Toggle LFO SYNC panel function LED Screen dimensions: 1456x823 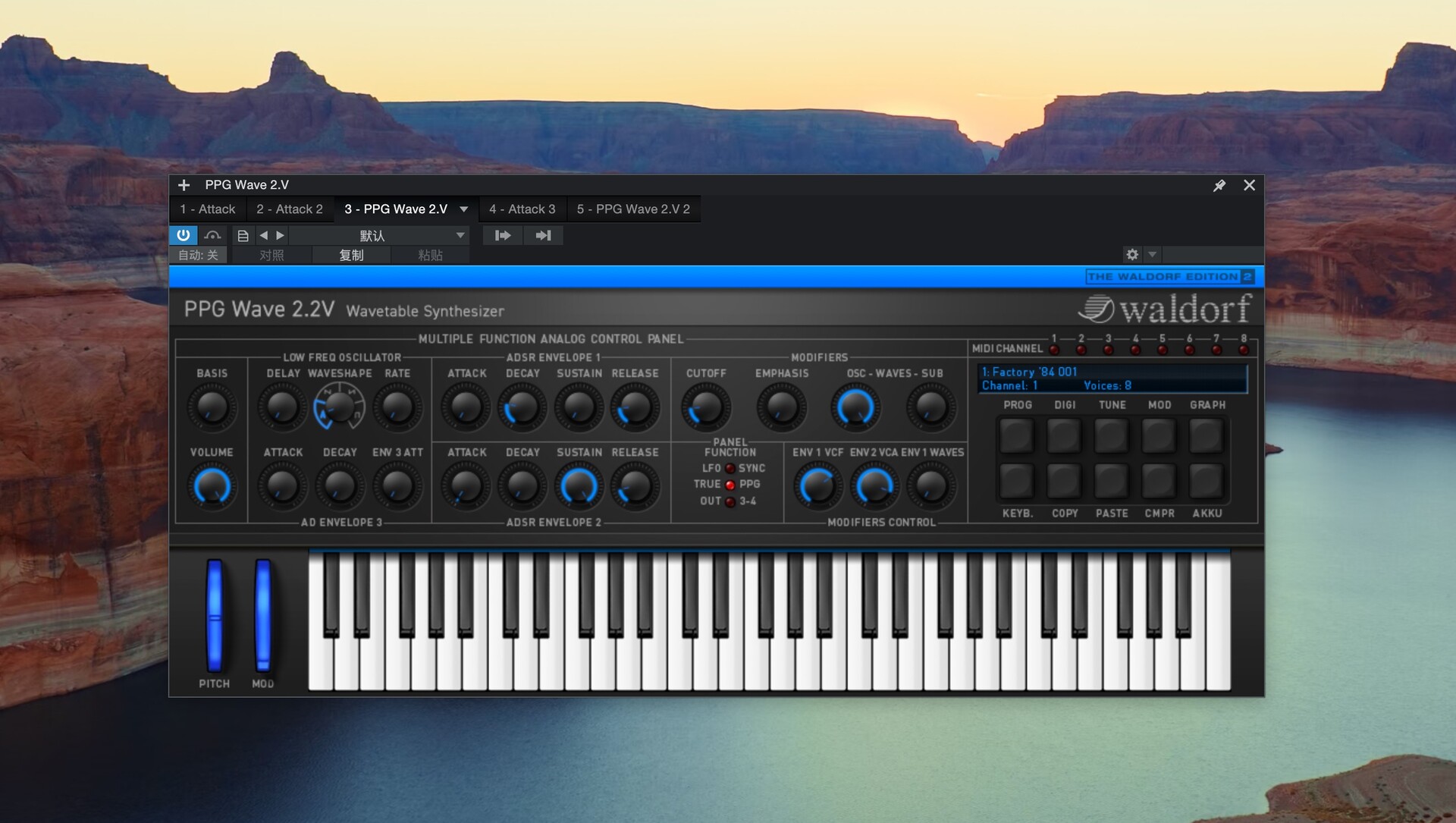(730, 469)
